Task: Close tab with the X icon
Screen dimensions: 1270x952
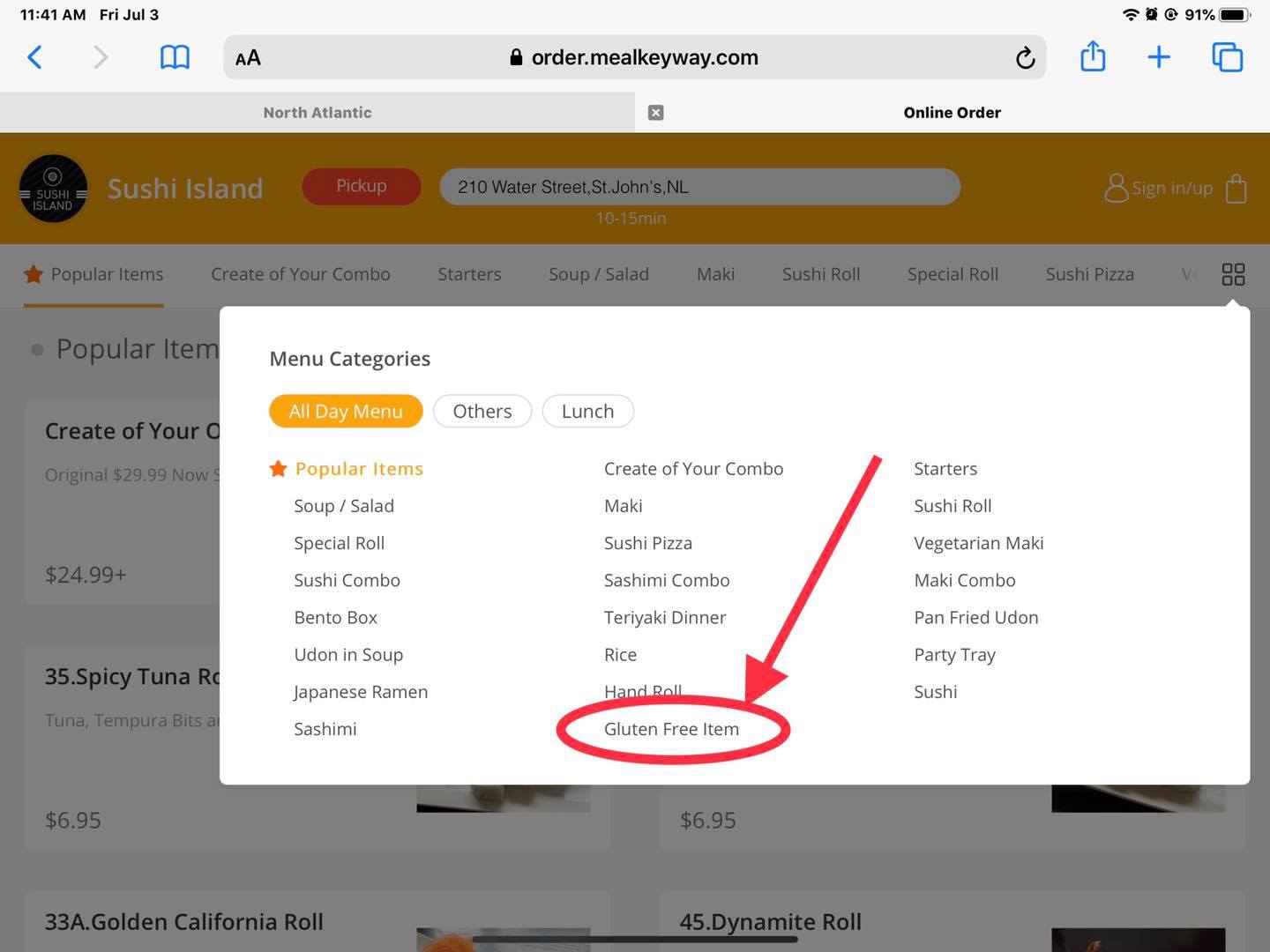Action: pos(655,113)
